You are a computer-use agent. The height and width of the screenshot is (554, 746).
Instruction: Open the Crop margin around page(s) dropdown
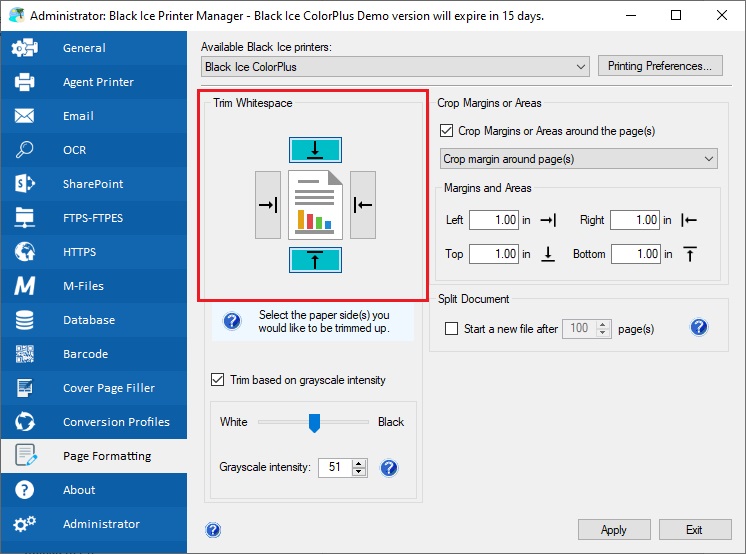coord(579,158)
